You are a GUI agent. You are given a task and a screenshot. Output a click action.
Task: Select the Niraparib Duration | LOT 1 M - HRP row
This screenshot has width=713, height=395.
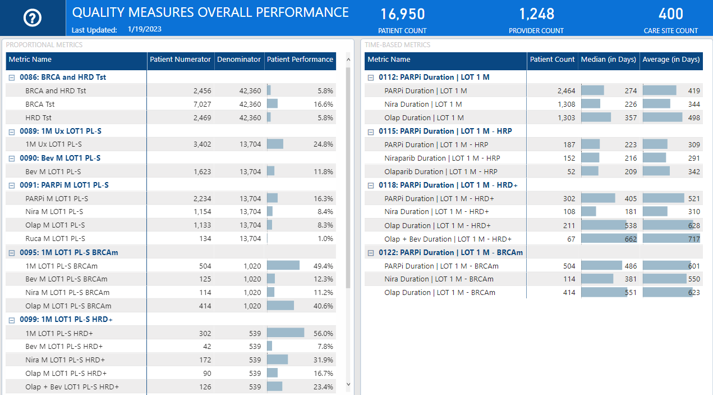click(x=534, y=158)
